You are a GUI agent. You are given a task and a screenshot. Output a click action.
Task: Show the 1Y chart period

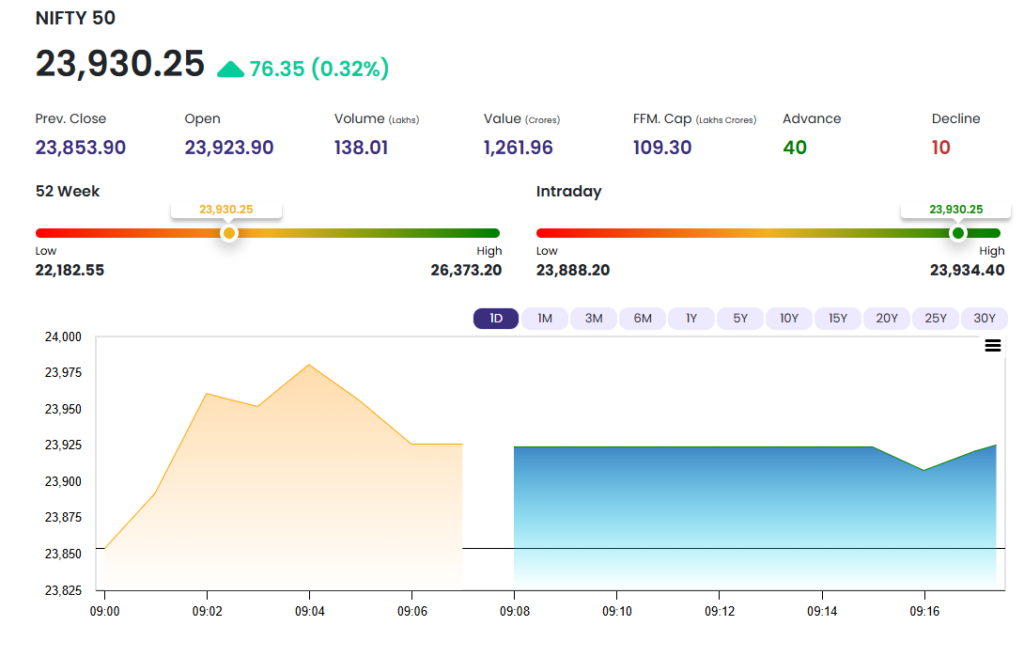[691, 318]
